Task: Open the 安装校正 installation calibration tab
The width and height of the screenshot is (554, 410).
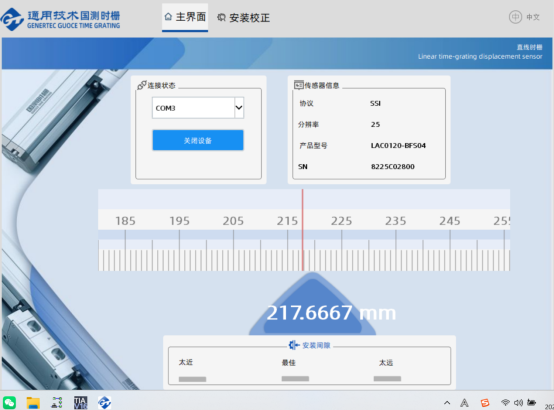Action: 243,18
